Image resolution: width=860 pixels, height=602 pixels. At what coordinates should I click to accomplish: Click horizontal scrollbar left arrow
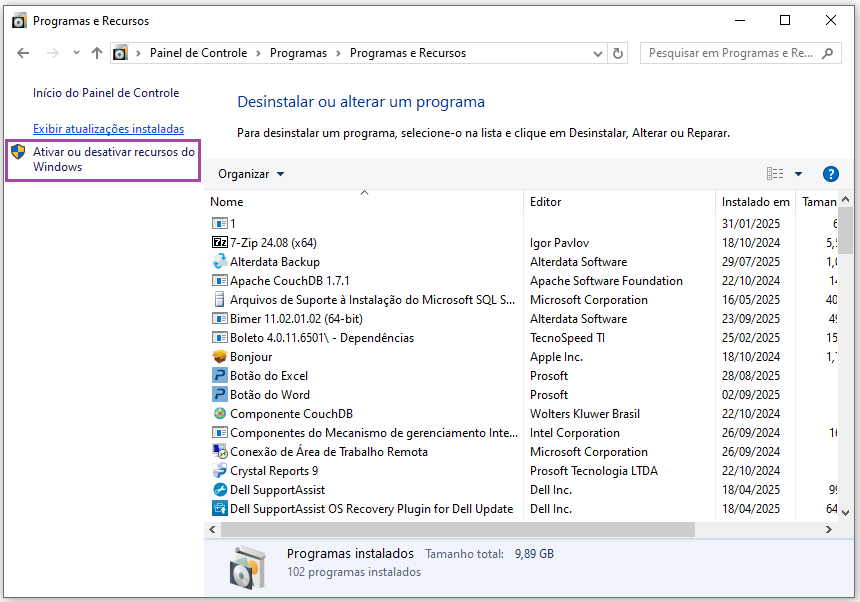click(212, 530)
